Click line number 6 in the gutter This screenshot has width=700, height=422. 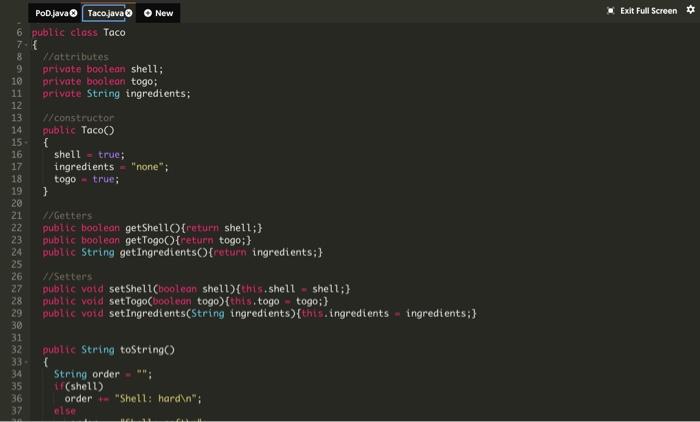click(x=19, y=33)
